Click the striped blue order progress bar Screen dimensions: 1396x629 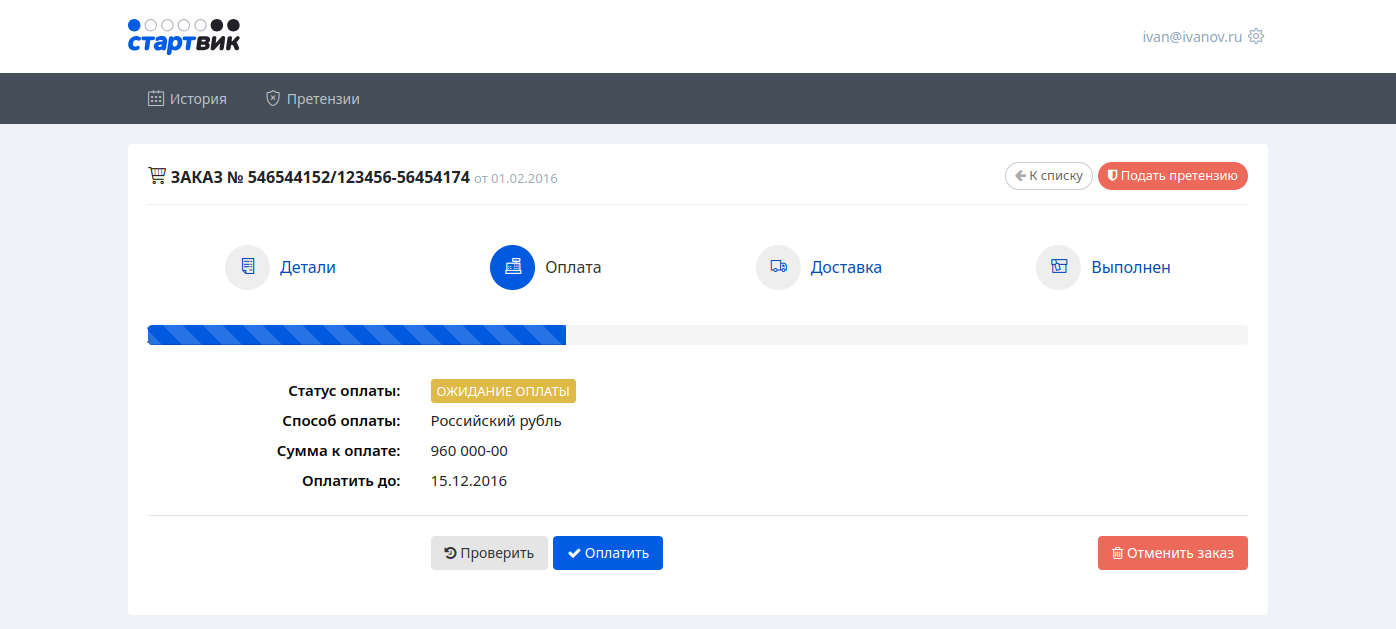coord(357,335)
